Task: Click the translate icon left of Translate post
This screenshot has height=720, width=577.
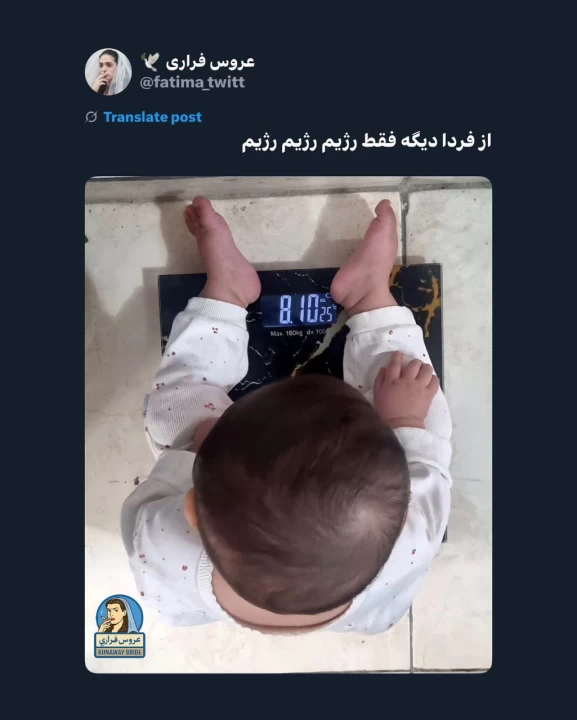Action: (91, 117)
